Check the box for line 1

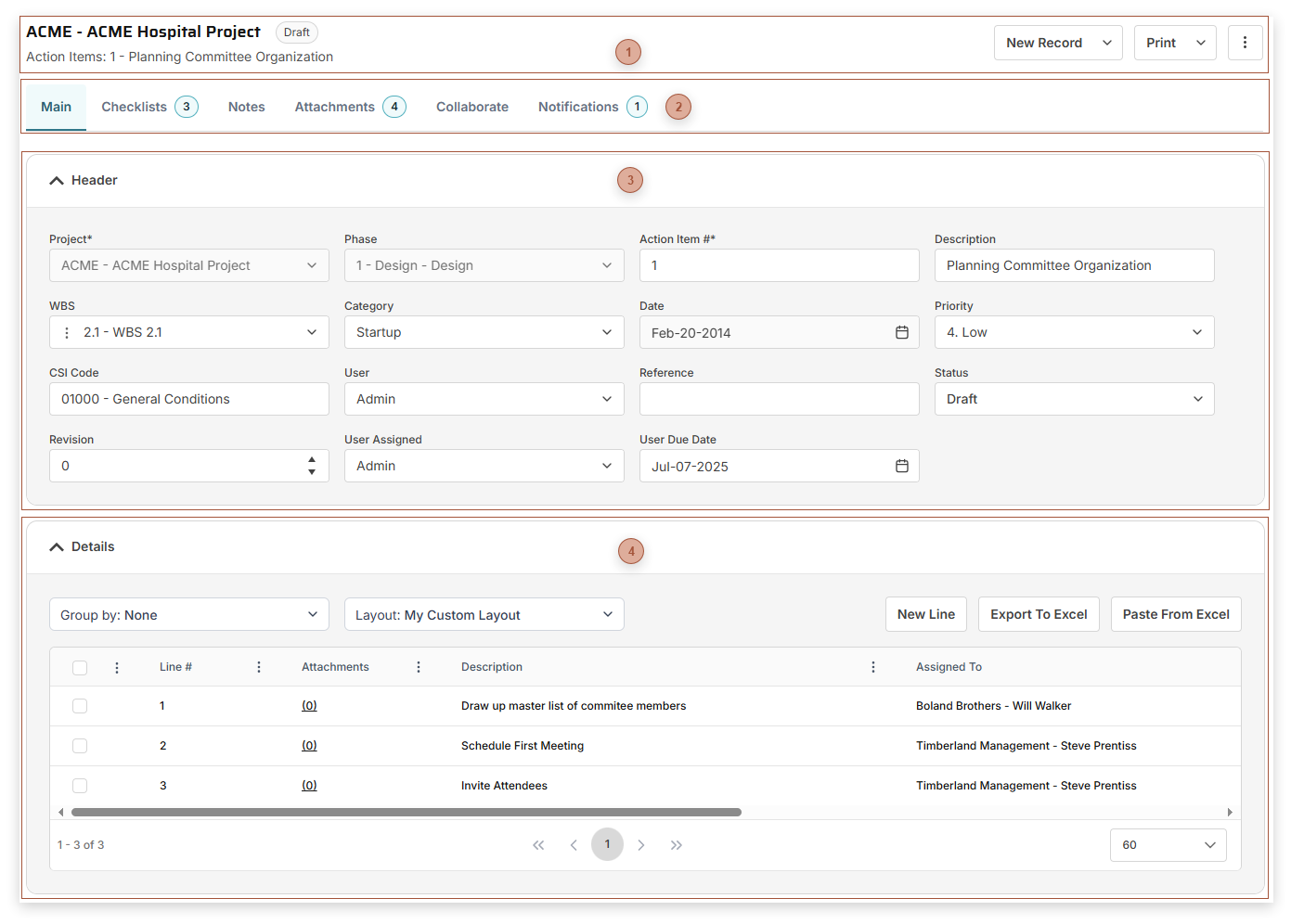point(80,706)
